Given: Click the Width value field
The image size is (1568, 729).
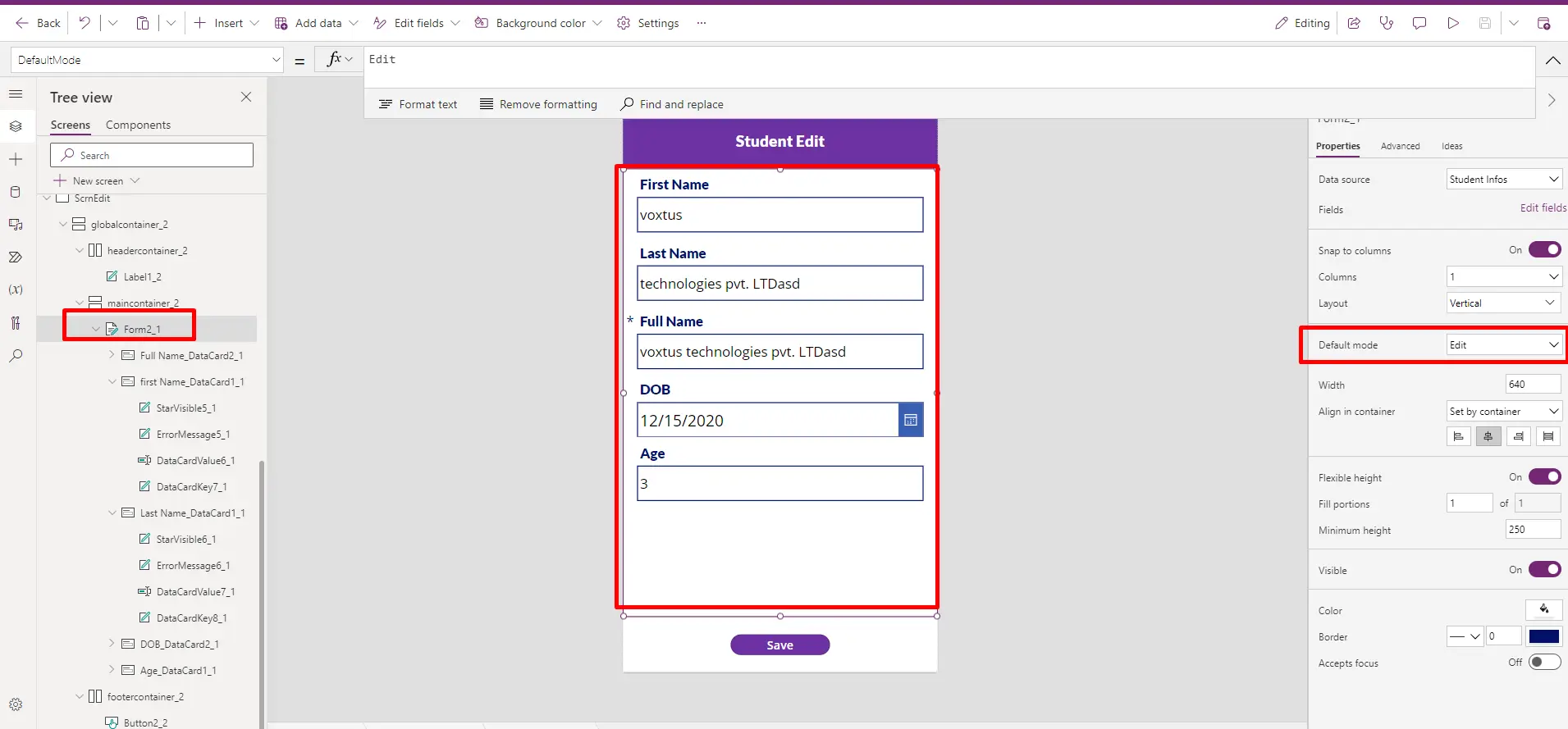Looking at the screenshot, I should pyautogui.click(x=1533, y=385).
